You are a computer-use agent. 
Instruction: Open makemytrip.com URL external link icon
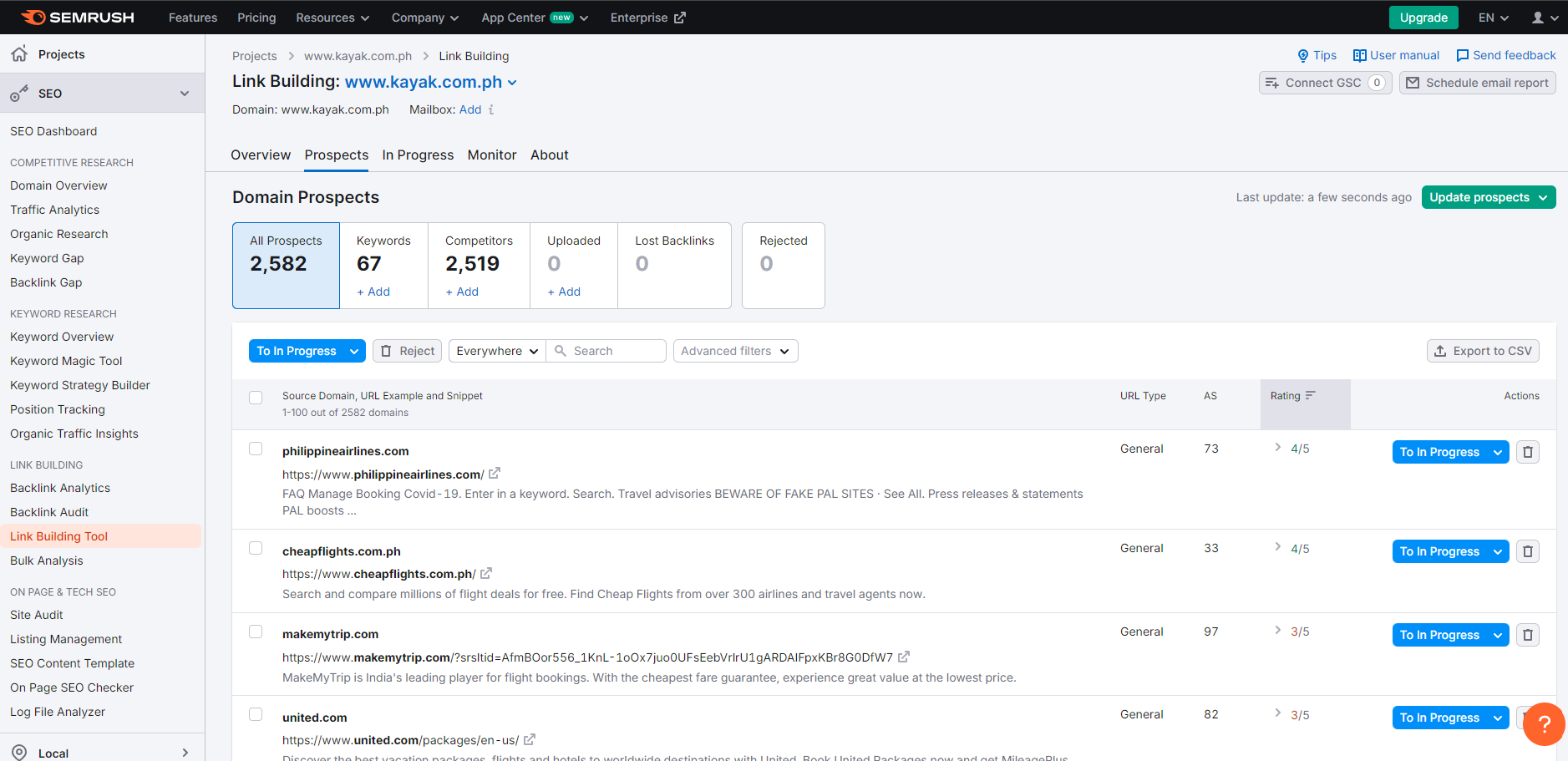tap(903, 657)
